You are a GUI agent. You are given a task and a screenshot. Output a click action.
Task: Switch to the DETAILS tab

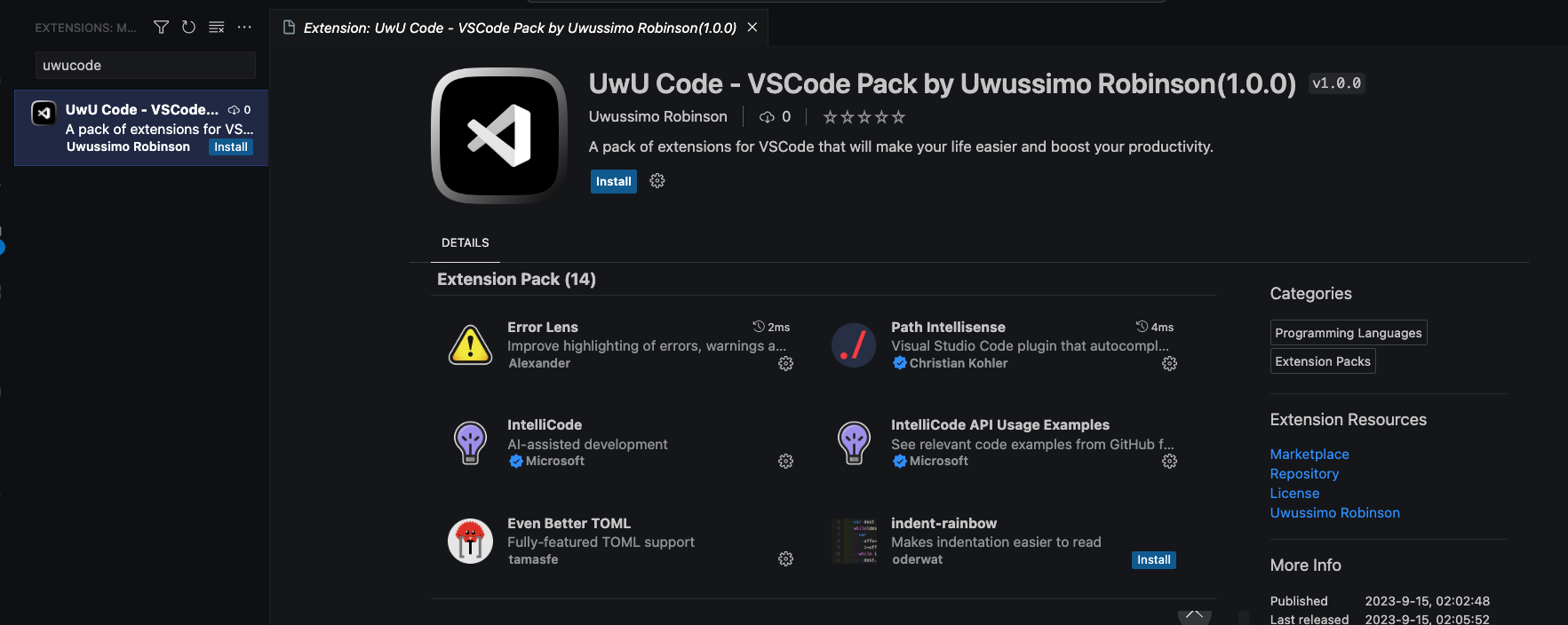point(465,242)
